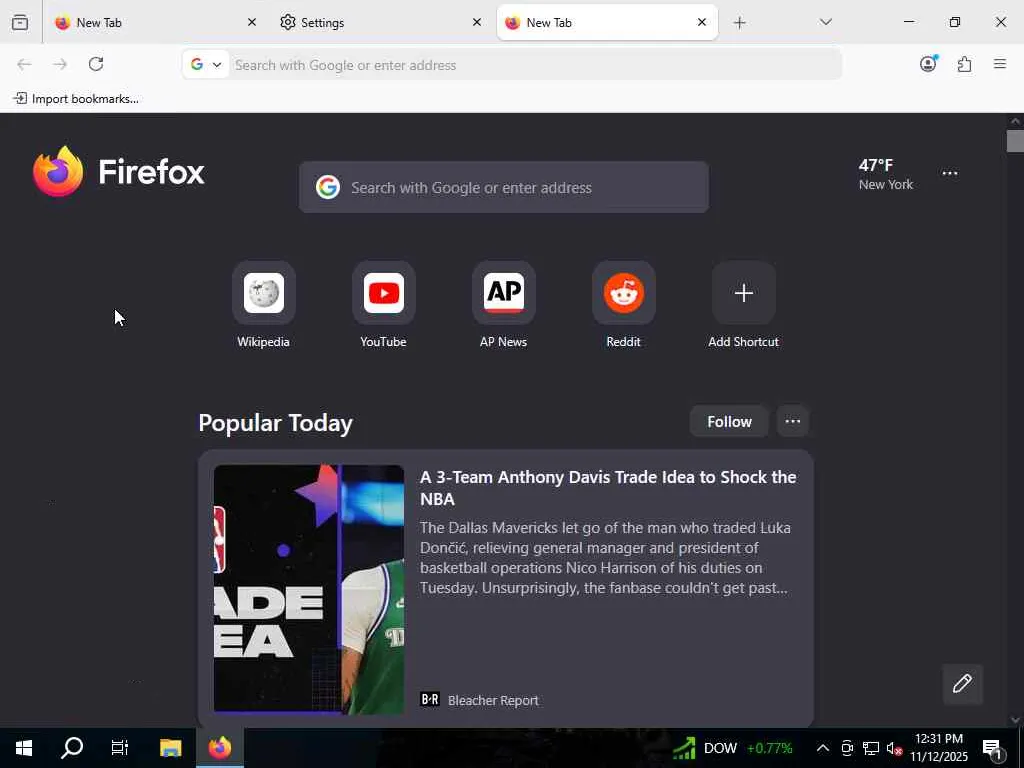This screenshot has height=768, width=1024.
Task: Open Task View on taskbar
Action: point(120,748)
